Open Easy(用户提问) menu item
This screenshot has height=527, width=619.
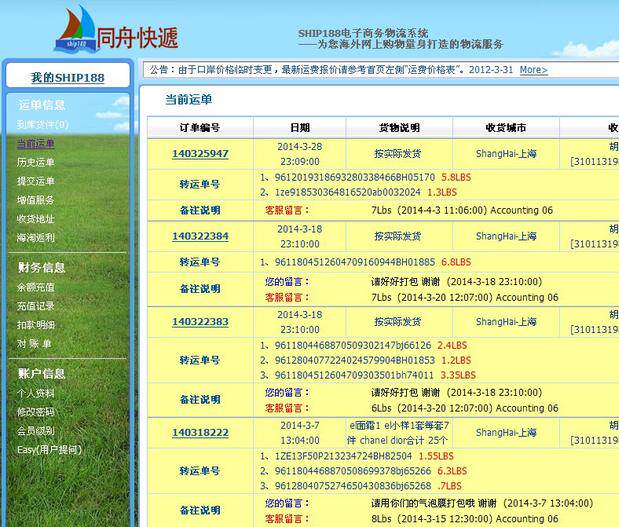(49, 450)
